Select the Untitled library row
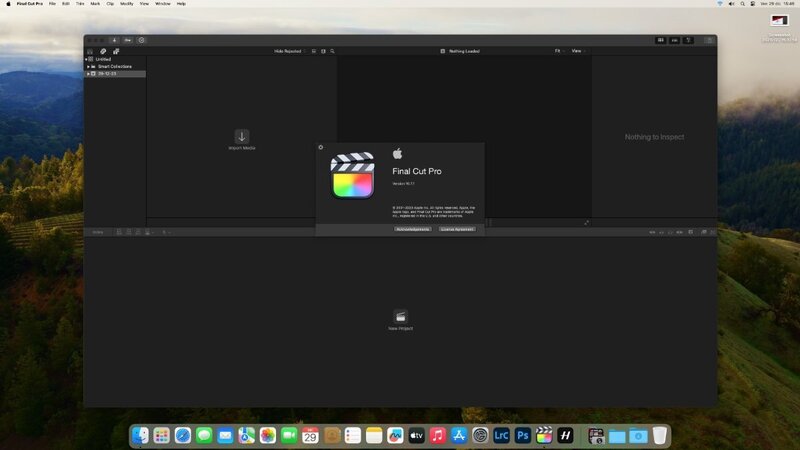The image size is (800, 450). coord(115,59)
